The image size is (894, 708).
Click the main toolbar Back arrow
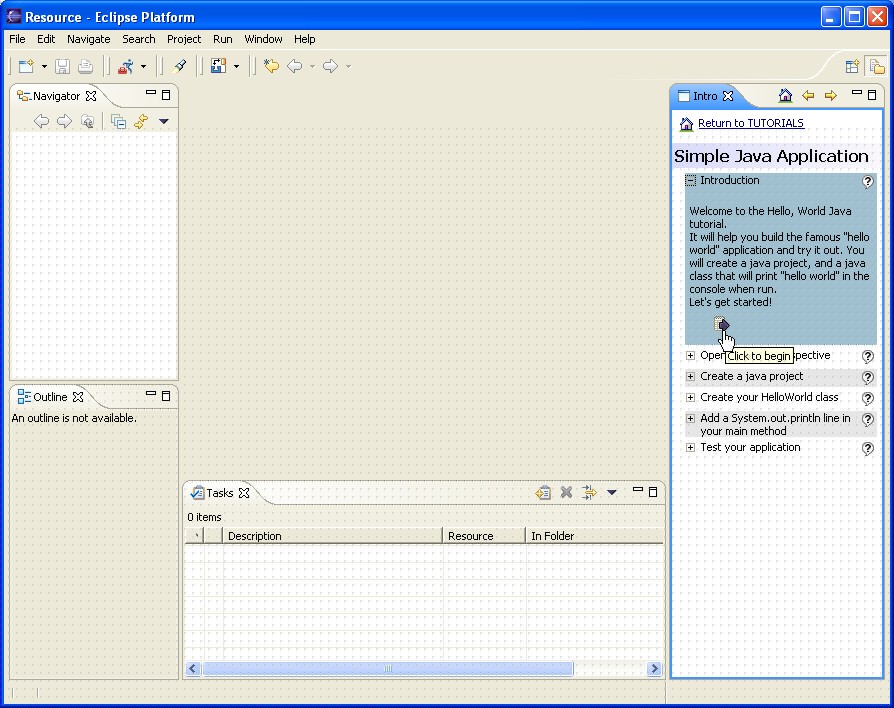pos(295,66)
